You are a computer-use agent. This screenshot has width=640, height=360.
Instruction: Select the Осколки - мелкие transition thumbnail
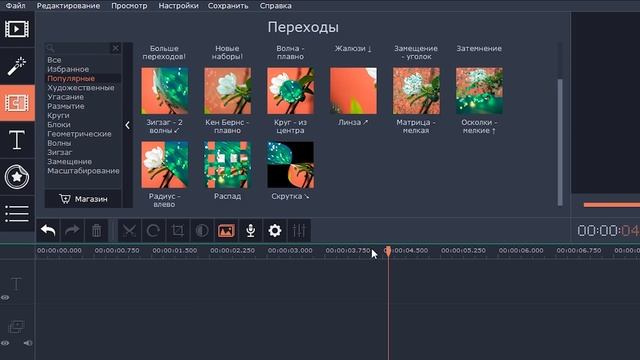click(479, 91)
